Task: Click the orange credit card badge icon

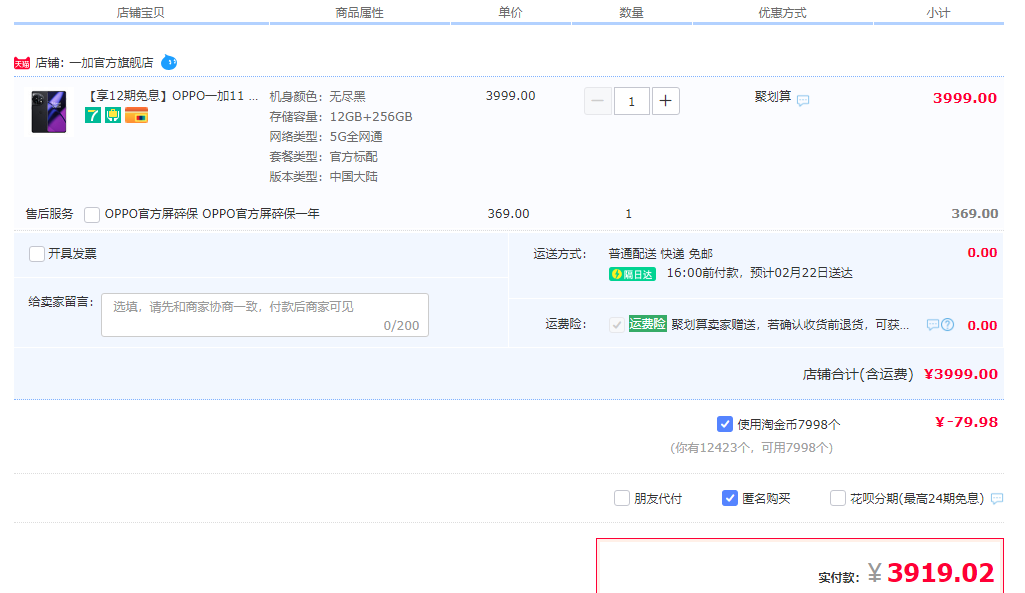Action: click(136, 115)
